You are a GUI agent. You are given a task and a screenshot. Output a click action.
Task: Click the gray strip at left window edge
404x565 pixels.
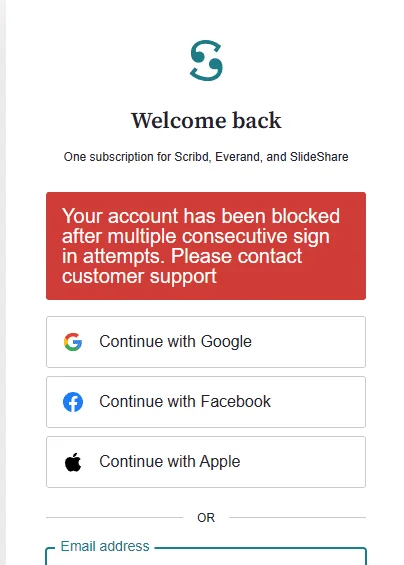click(3, 282)
